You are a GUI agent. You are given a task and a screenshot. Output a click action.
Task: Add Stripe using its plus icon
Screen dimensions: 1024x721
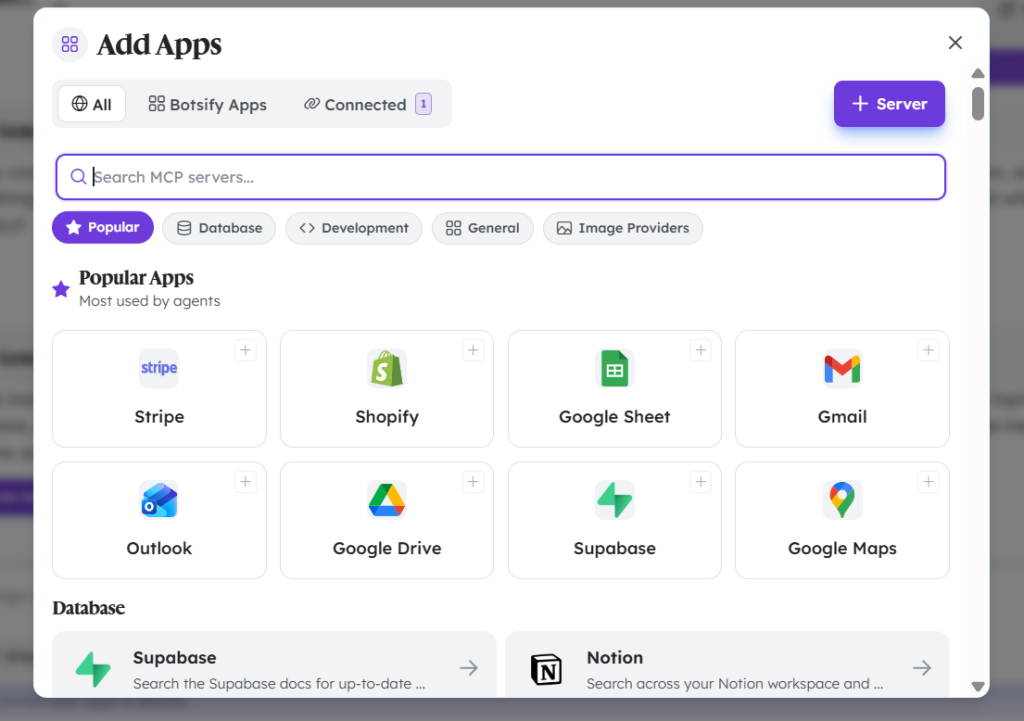click(246, 351)
